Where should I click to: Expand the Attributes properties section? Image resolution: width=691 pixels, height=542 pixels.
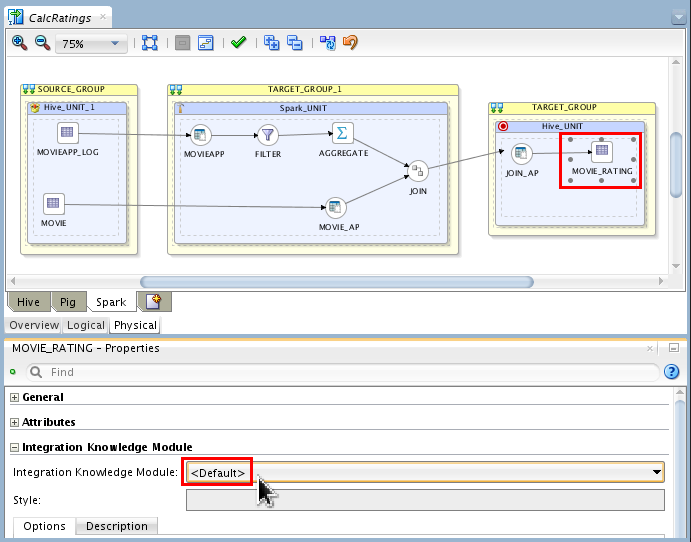15,423
